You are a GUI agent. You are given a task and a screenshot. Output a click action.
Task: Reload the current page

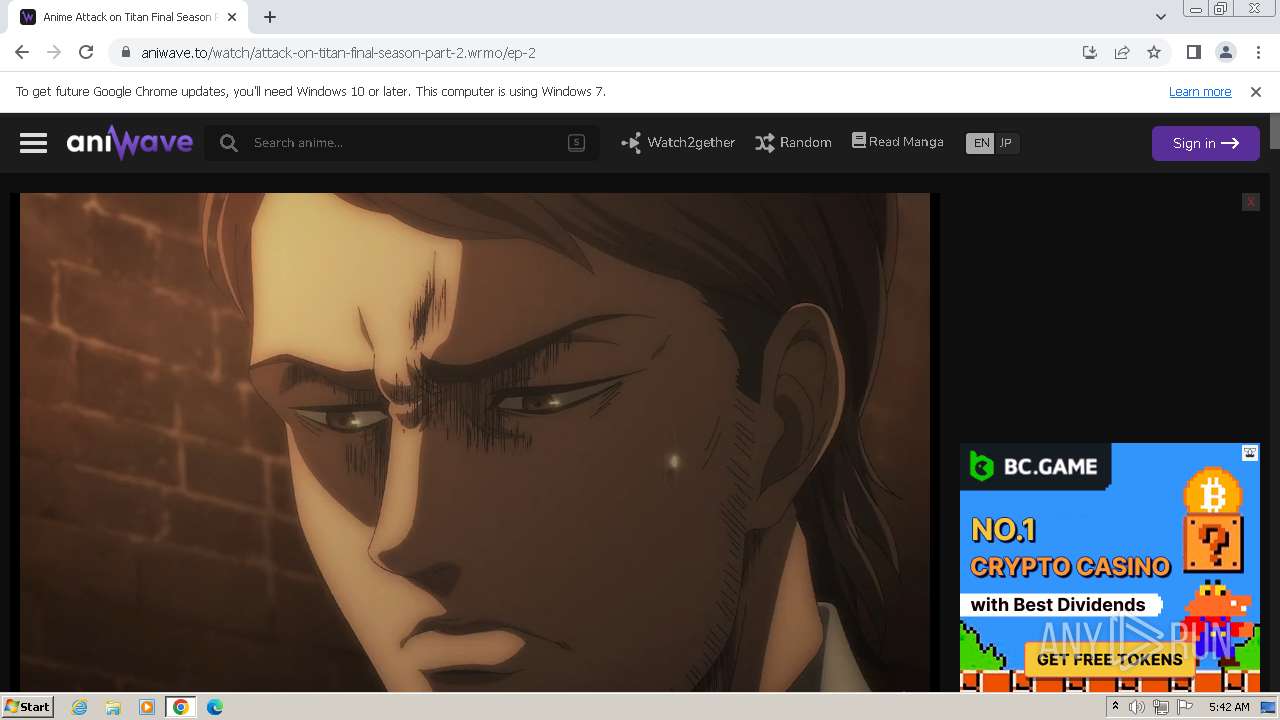pyautogui.click(x=86, y=52)
